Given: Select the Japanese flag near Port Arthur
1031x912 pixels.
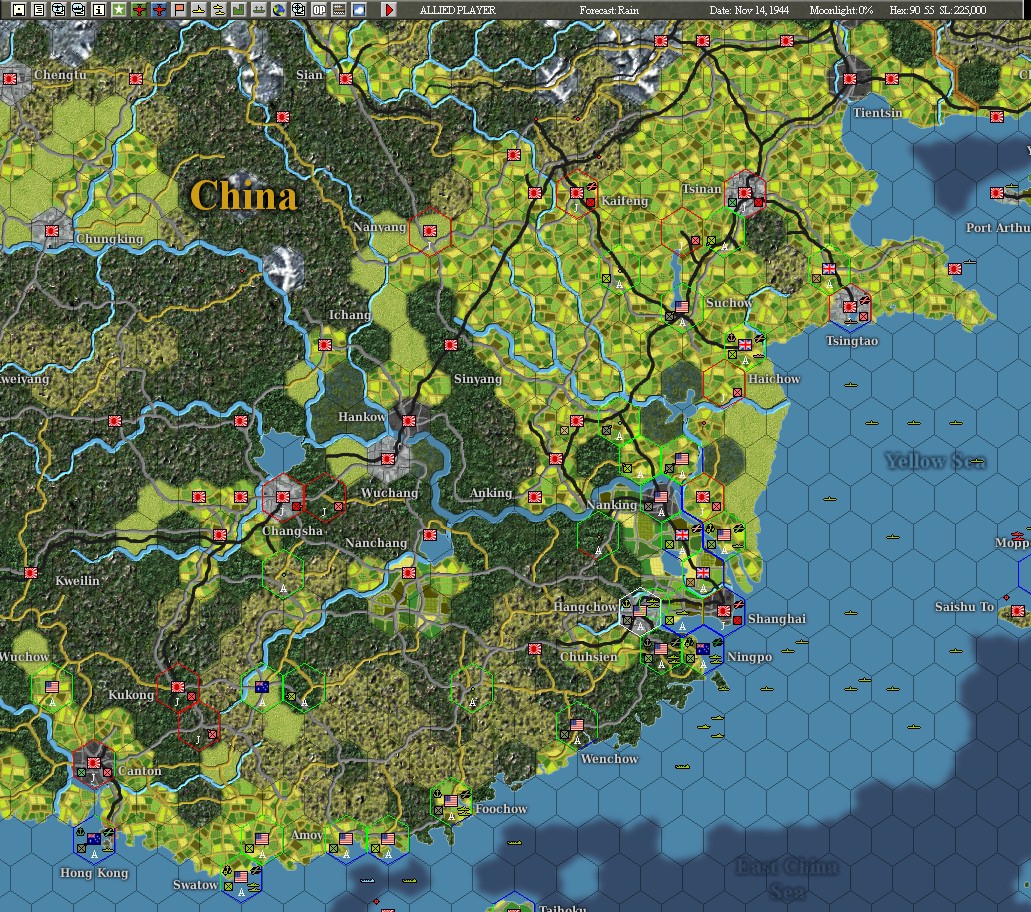Looking at the screenshot, I should (997, 193).
